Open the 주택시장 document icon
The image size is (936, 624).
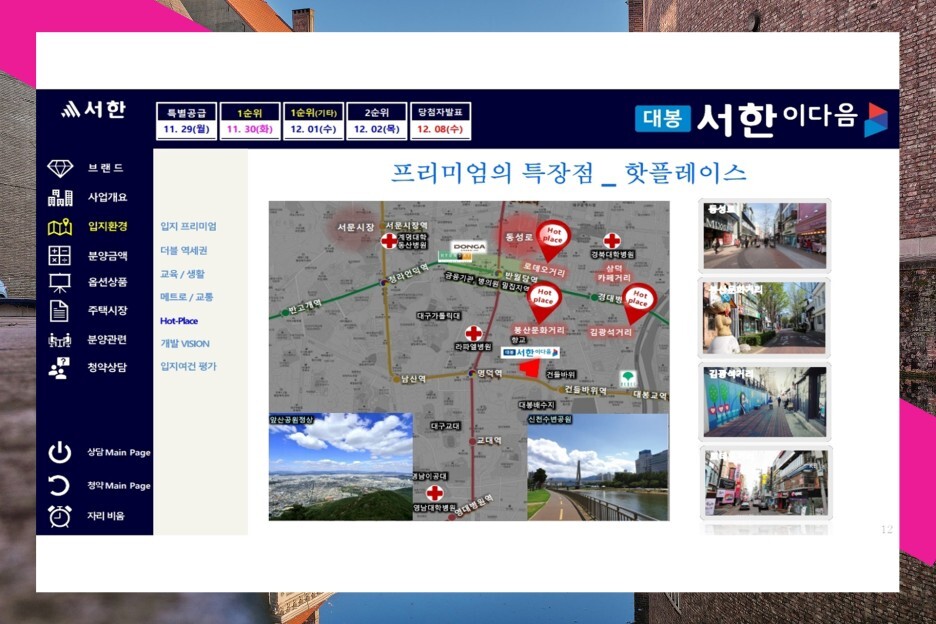(59, 311)
